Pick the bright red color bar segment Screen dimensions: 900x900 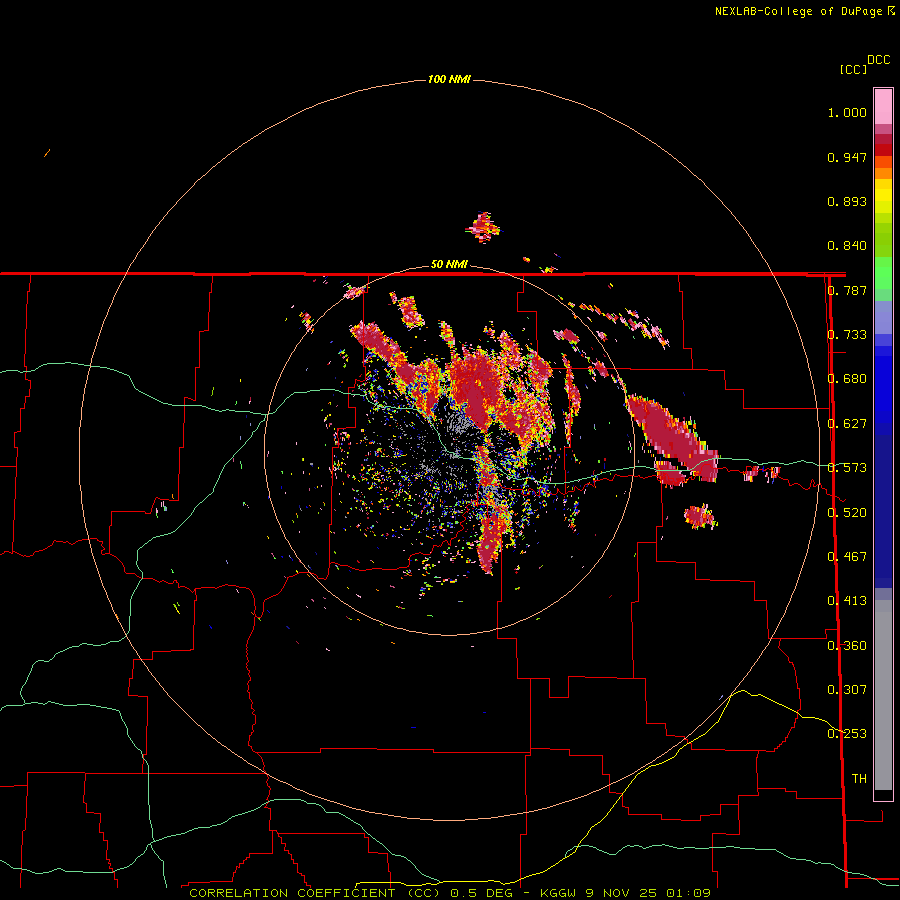coord(883,150)
